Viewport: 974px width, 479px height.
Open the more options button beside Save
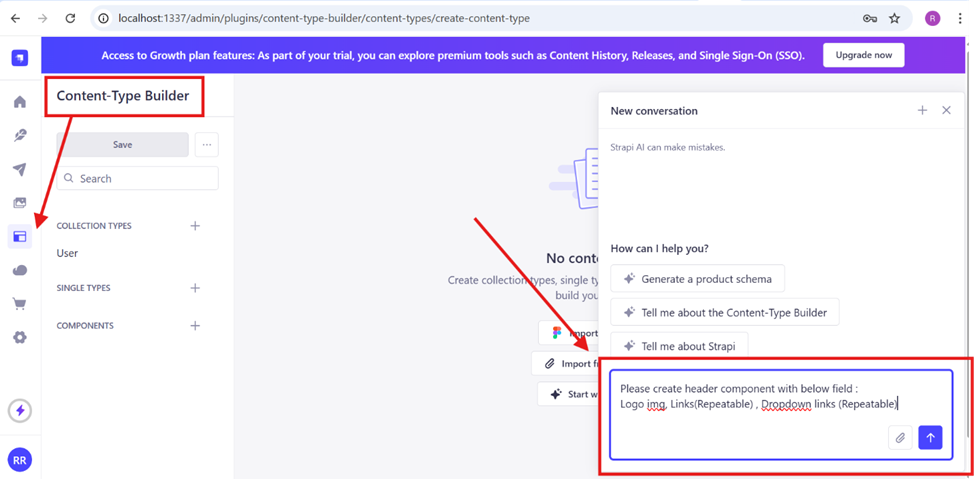[207, 145]
